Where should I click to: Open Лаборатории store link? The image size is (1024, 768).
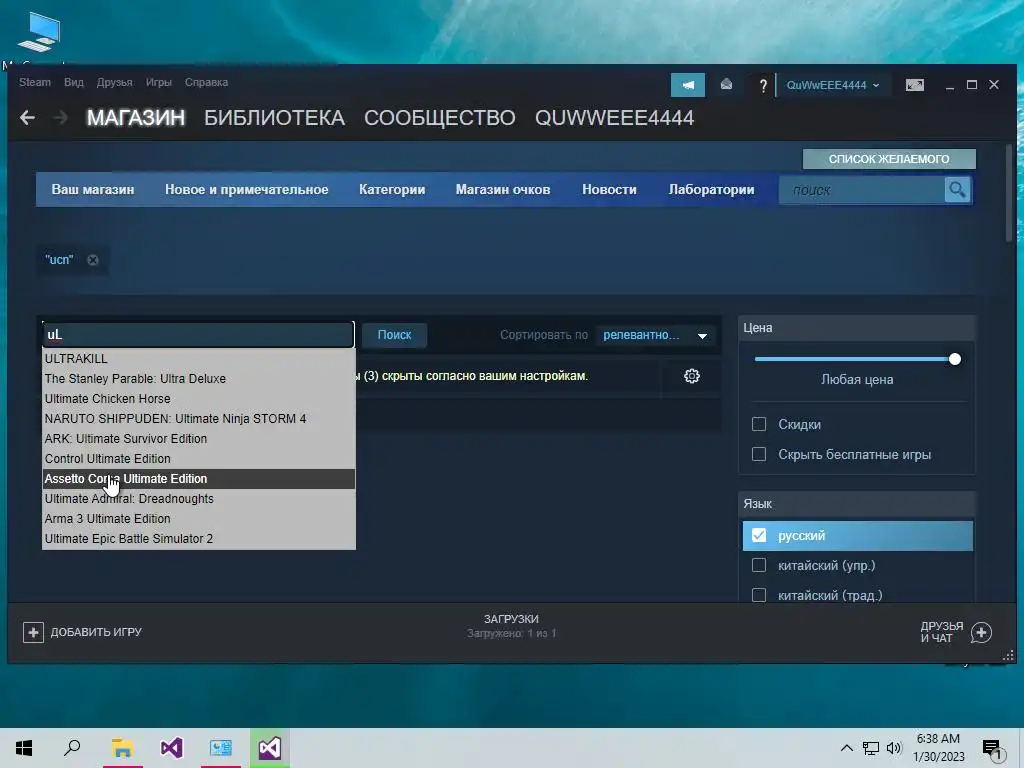[711, 189]
